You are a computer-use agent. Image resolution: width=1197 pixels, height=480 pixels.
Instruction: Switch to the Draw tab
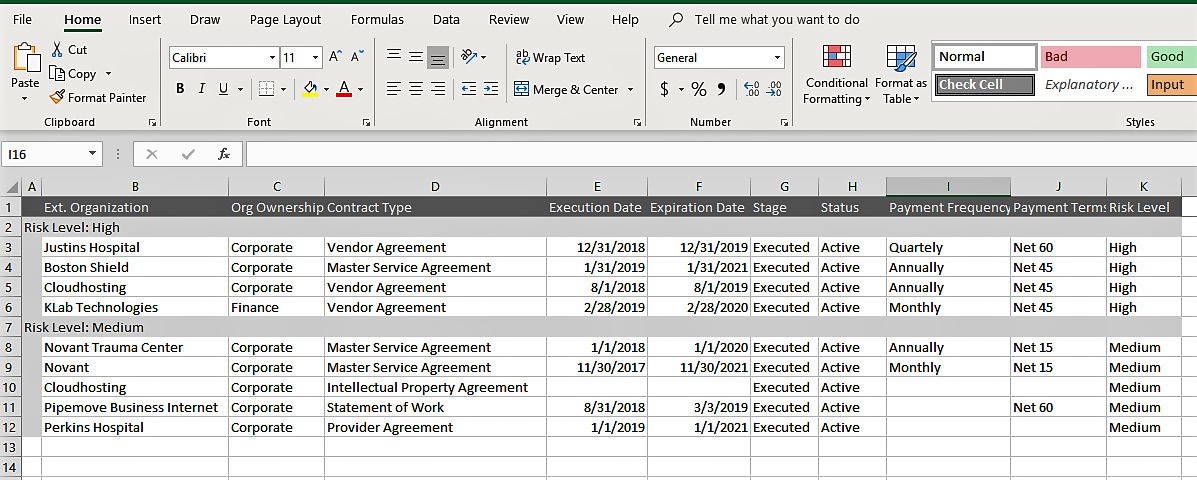[205, 20]
